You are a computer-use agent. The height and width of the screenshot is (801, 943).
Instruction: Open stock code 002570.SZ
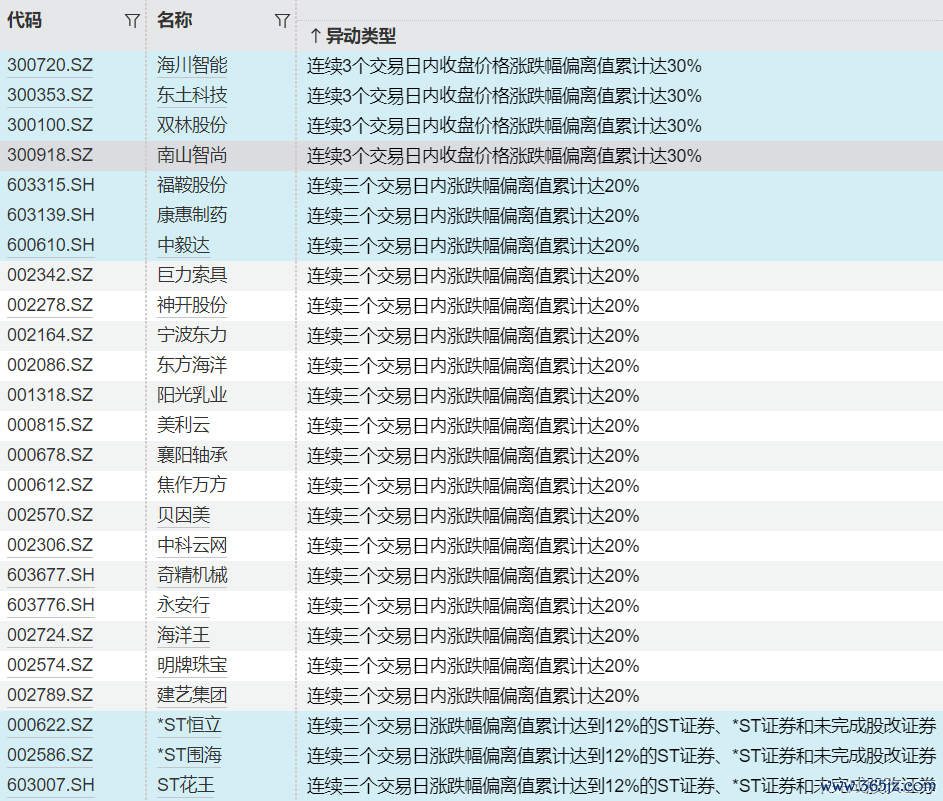tap(50, 515)
